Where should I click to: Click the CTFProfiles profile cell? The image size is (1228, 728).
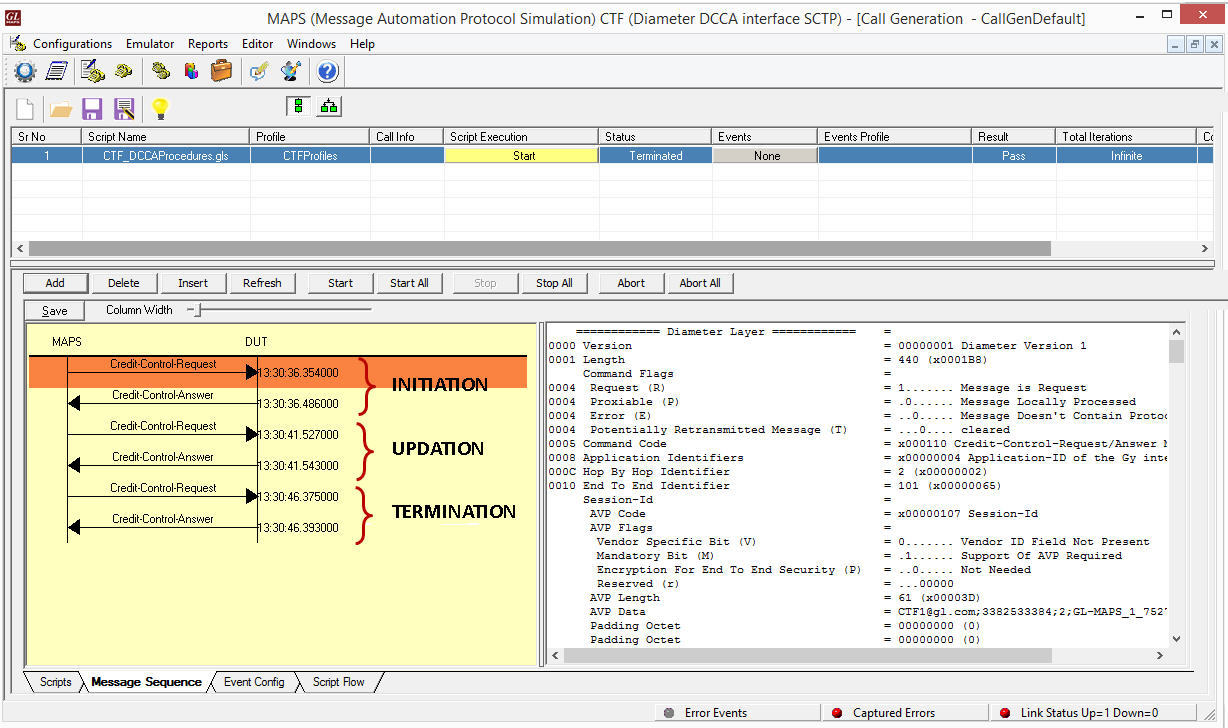(x=310, y=156)
